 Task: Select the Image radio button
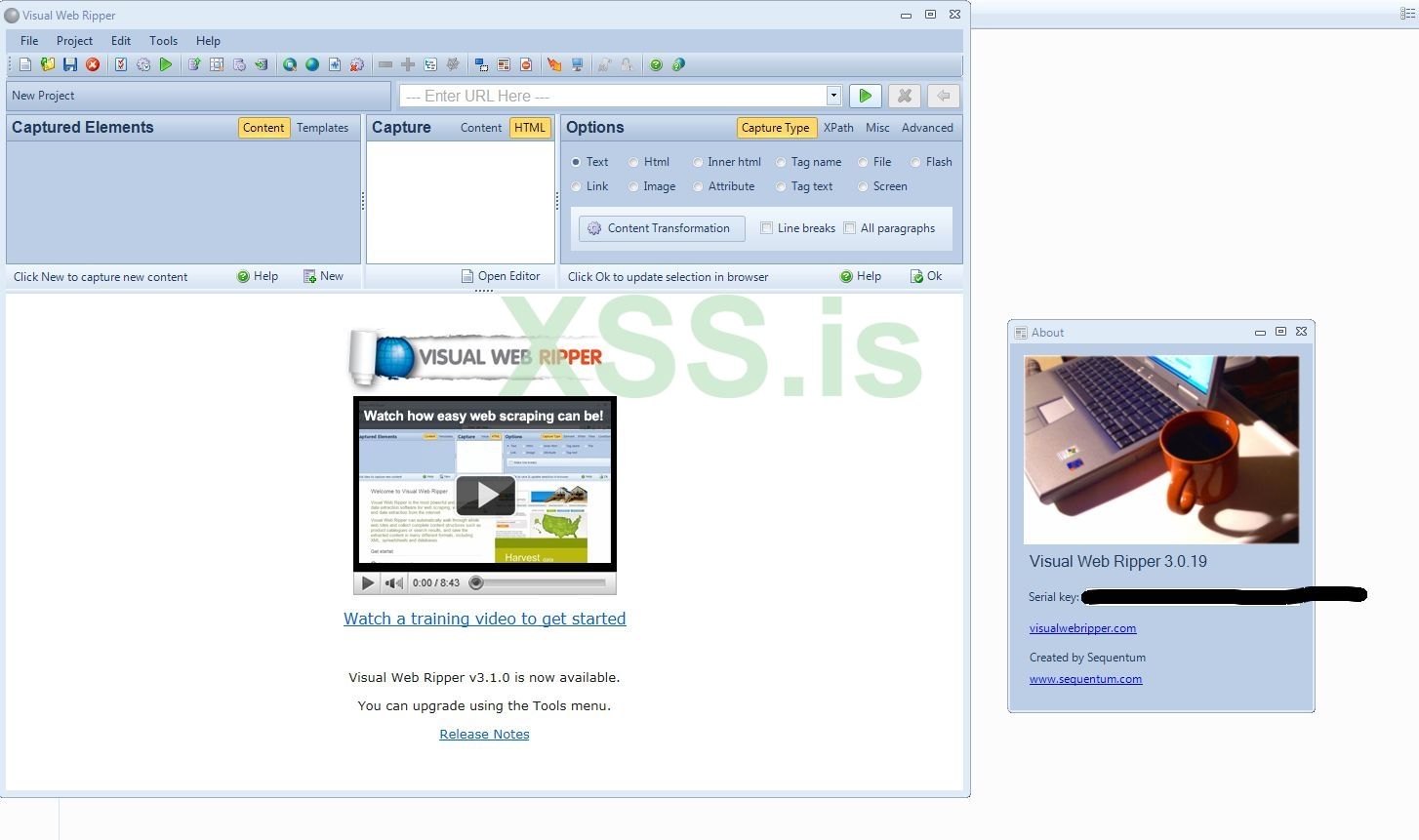633,186
